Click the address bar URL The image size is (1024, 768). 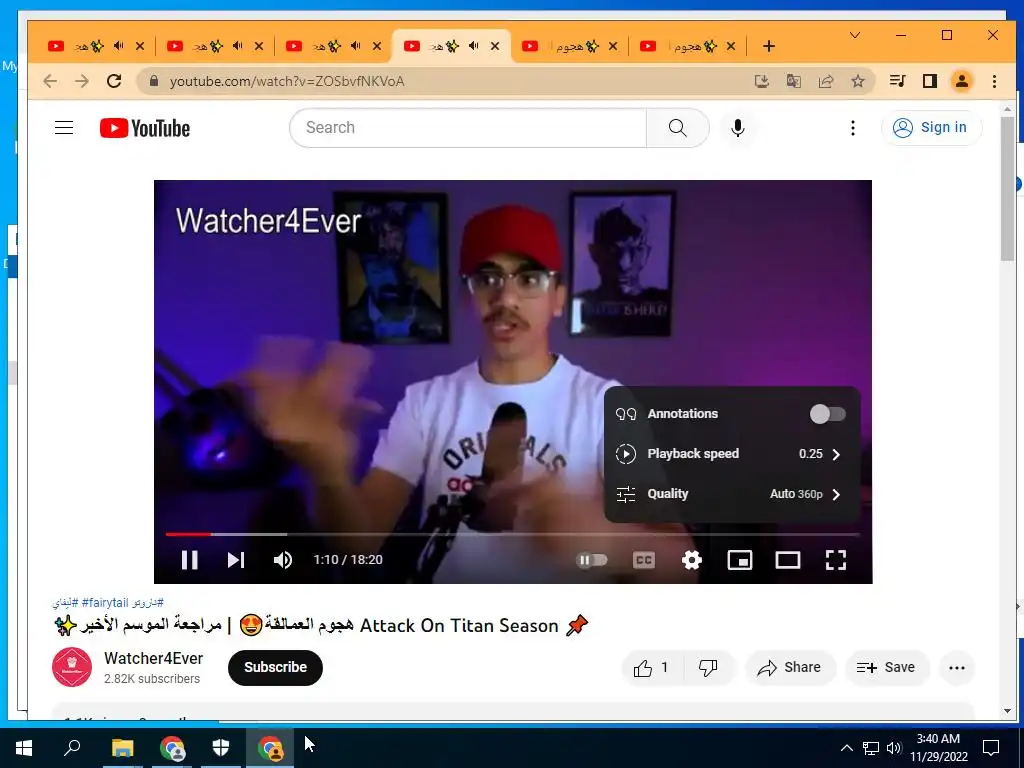click(287, 81)
